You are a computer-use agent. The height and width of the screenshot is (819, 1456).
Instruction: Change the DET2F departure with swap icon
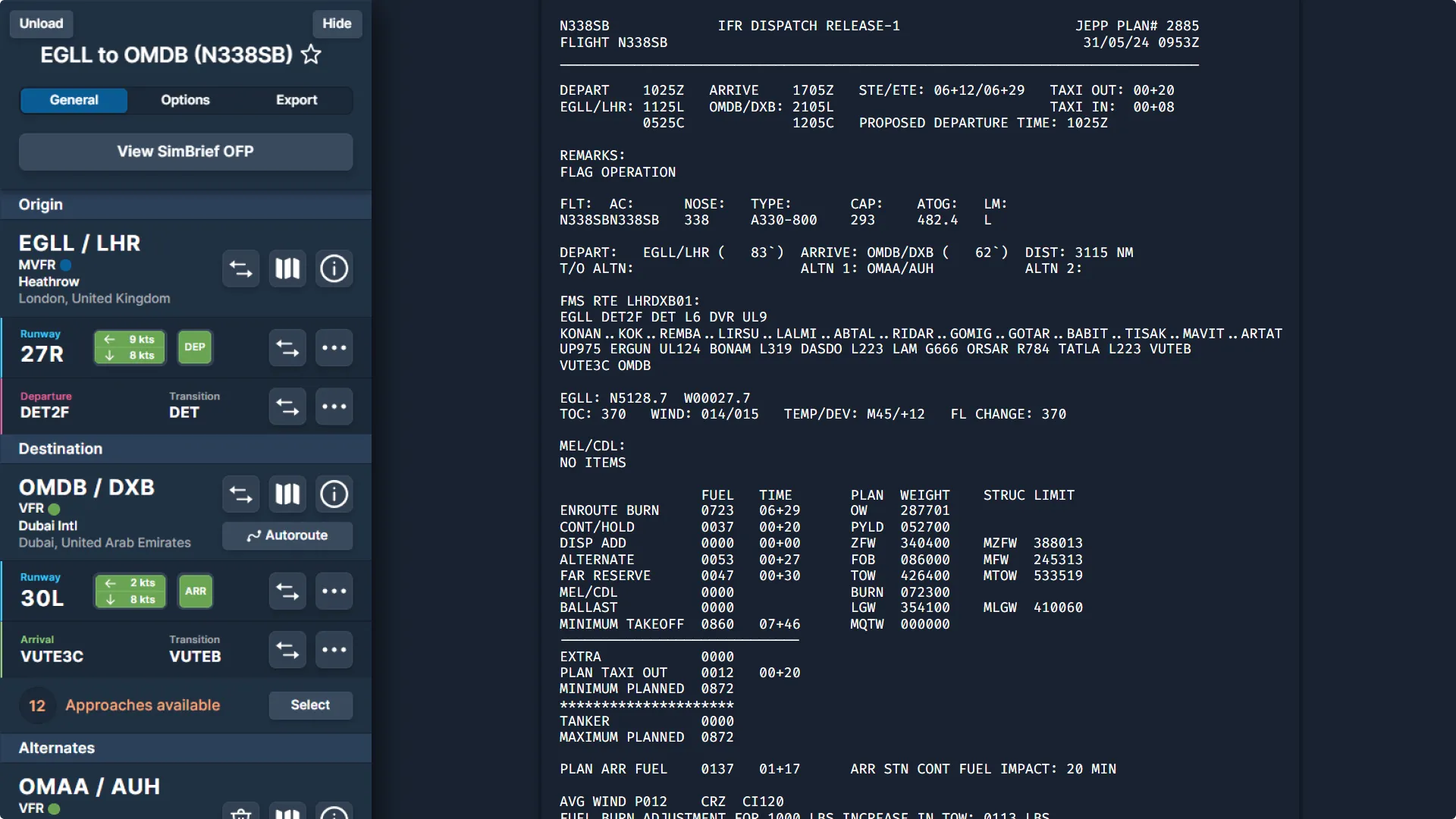pos(287,406)
